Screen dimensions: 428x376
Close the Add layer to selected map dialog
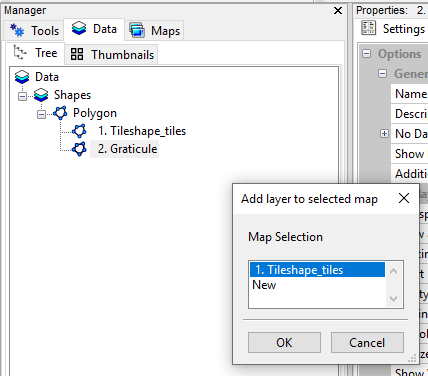(x=404, y=198)
